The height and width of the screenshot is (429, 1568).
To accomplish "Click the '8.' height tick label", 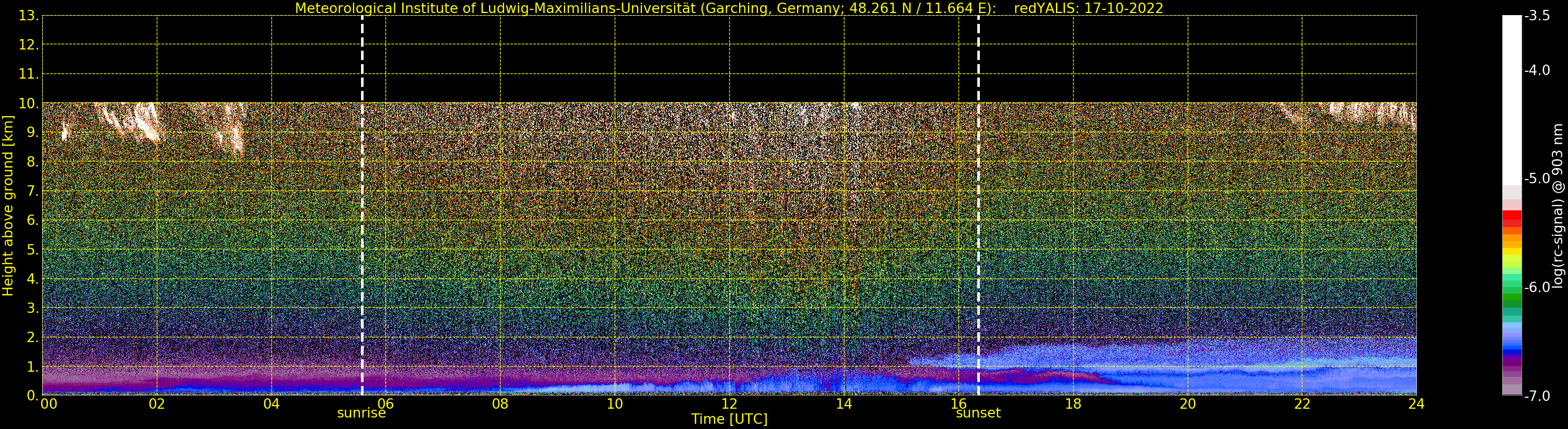I will pos(33,162).
